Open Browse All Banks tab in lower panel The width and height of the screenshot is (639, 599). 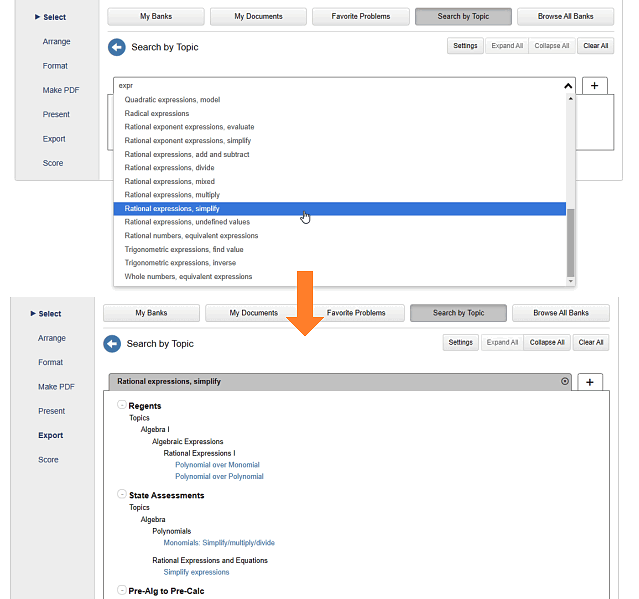tap(561, 313)
